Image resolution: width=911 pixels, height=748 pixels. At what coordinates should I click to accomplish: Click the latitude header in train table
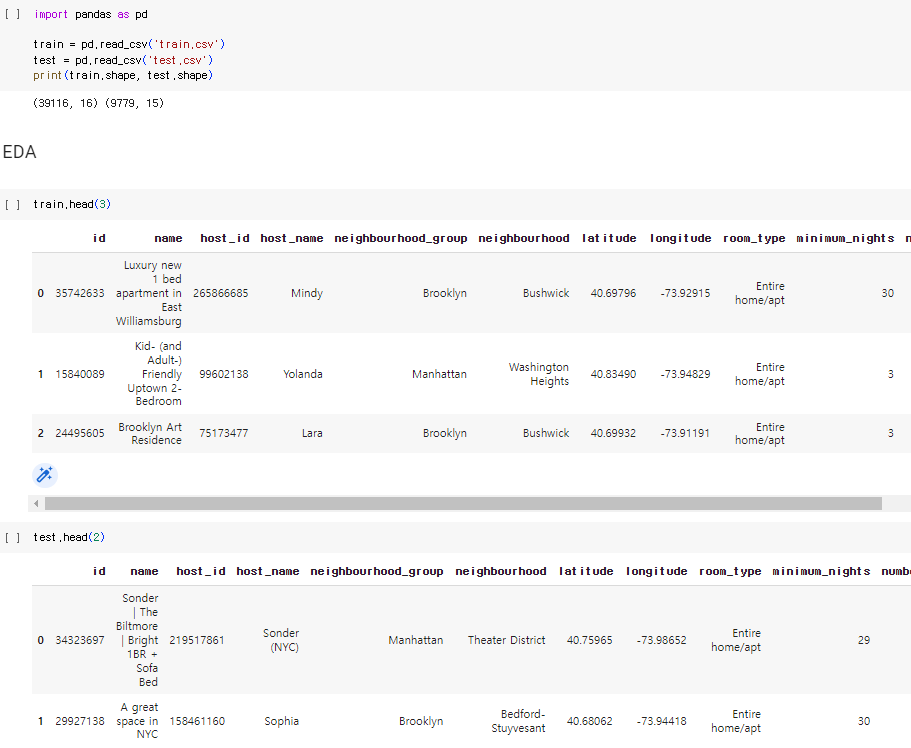point(609,238)
